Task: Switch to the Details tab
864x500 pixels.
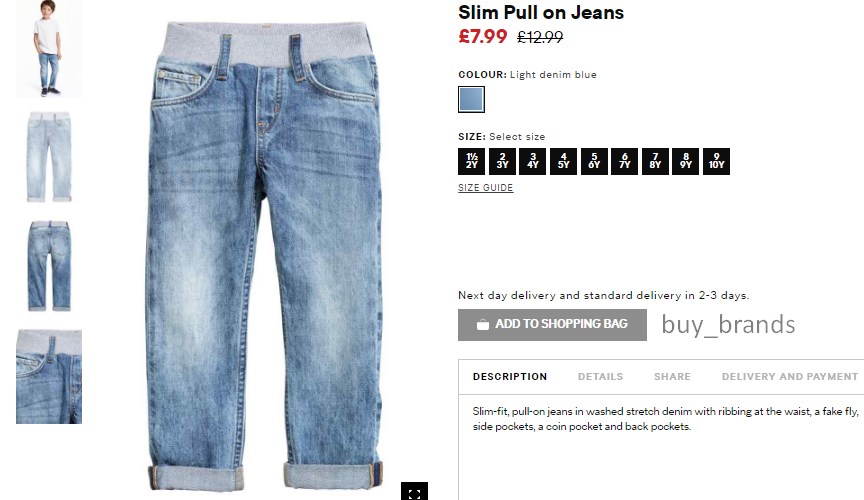Action: (x=600, y=377)
